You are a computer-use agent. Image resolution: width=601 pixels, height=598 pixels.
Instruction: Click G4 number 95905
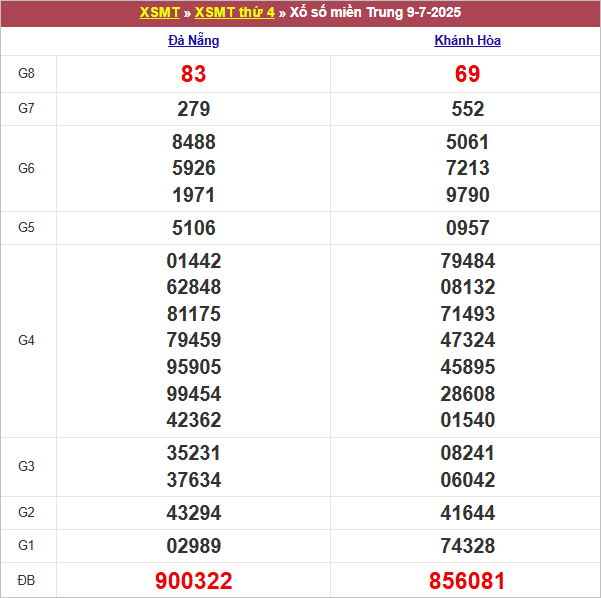click(194, 367)
